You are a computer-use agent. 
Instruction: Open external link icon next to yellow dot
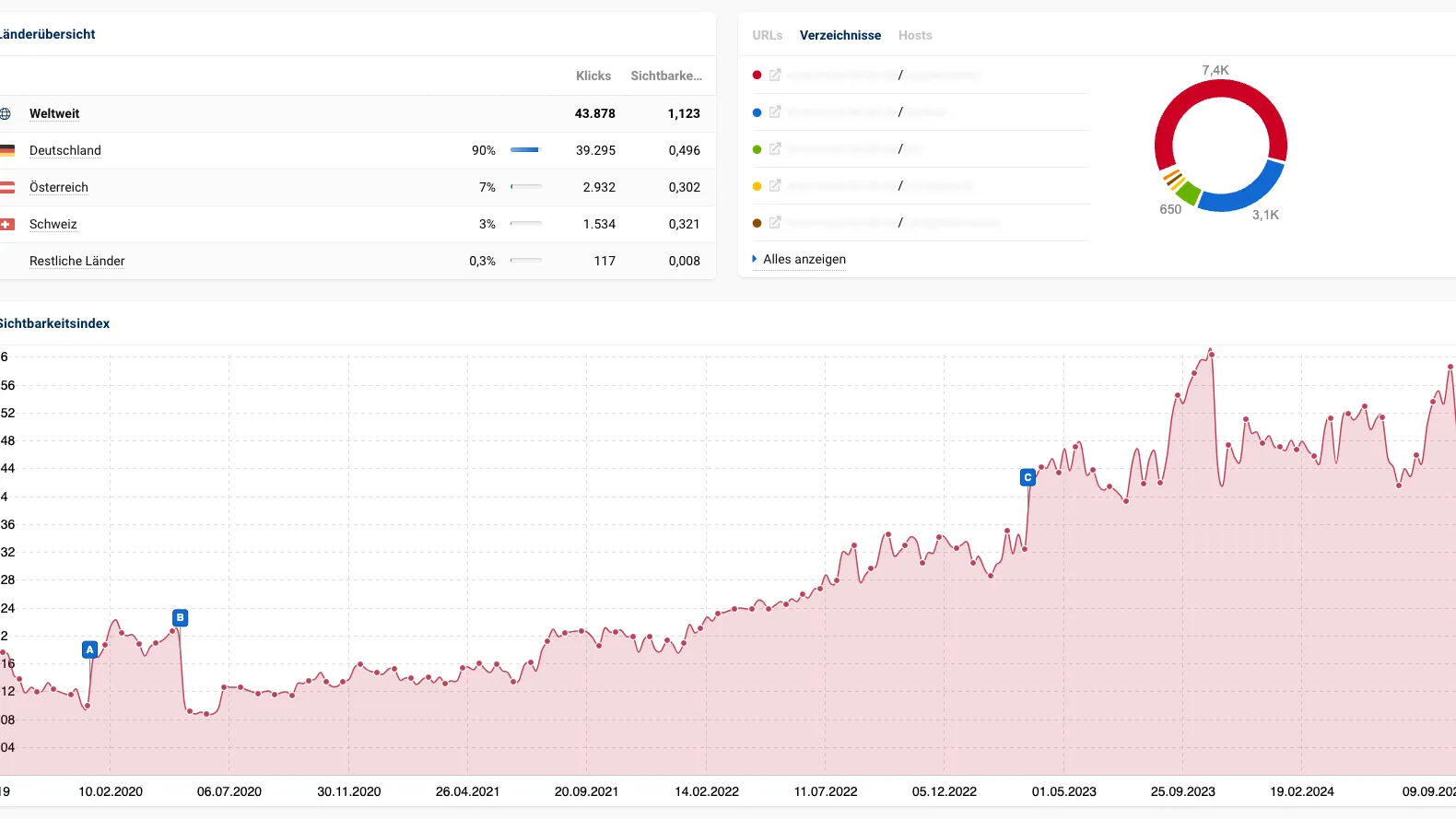click(775, 185)
